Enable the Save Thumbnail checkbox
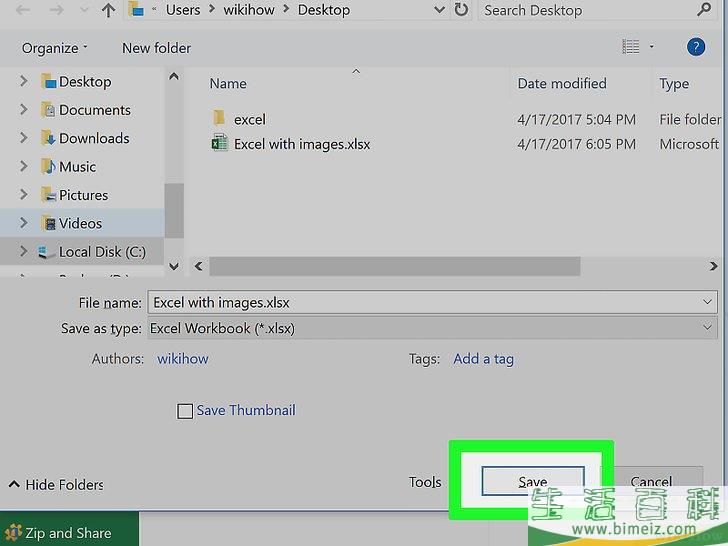This screenshot has height=546, width=728. [x=185, y=411]
